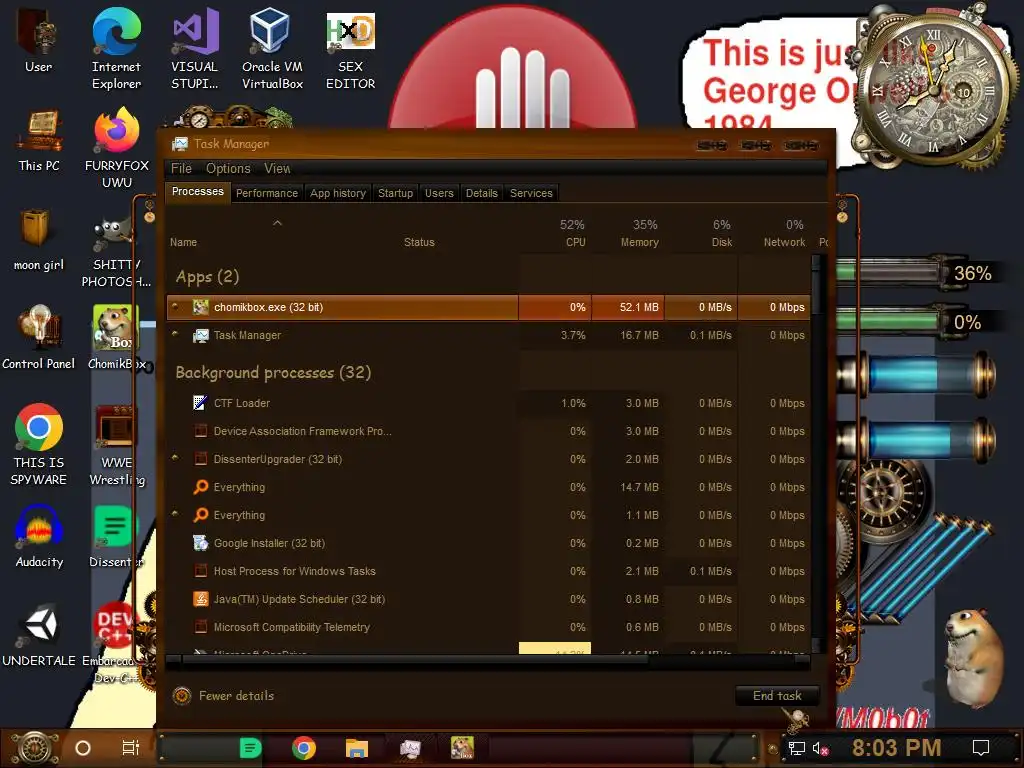Open the Dissenter desktop shortcut
This screenshot has width=1024, height=768.
tap(116, 537)
